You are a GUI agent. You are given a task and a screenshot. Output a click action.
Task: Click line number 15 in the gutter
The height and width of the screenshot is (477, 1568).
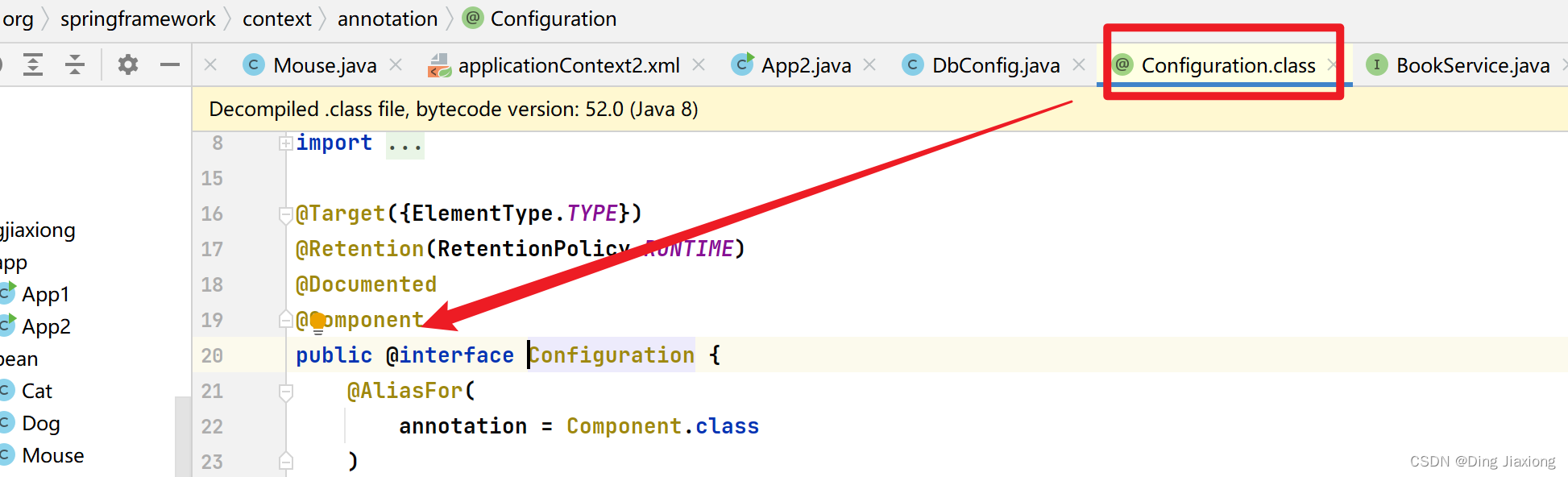tap(212, 178)
